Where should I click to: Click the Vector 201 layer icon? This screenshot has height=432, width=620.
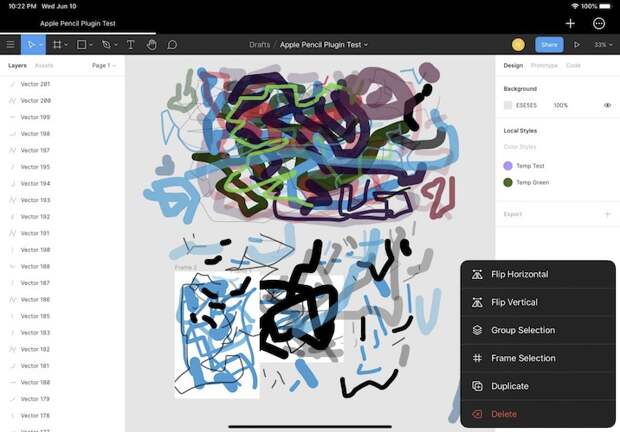(13, 84)
